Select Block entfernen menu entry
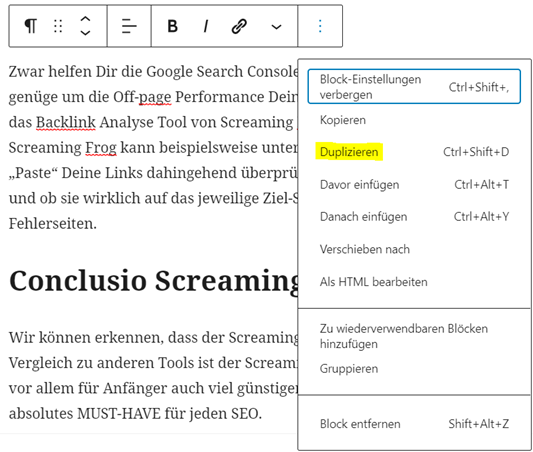 coord(414,424)
